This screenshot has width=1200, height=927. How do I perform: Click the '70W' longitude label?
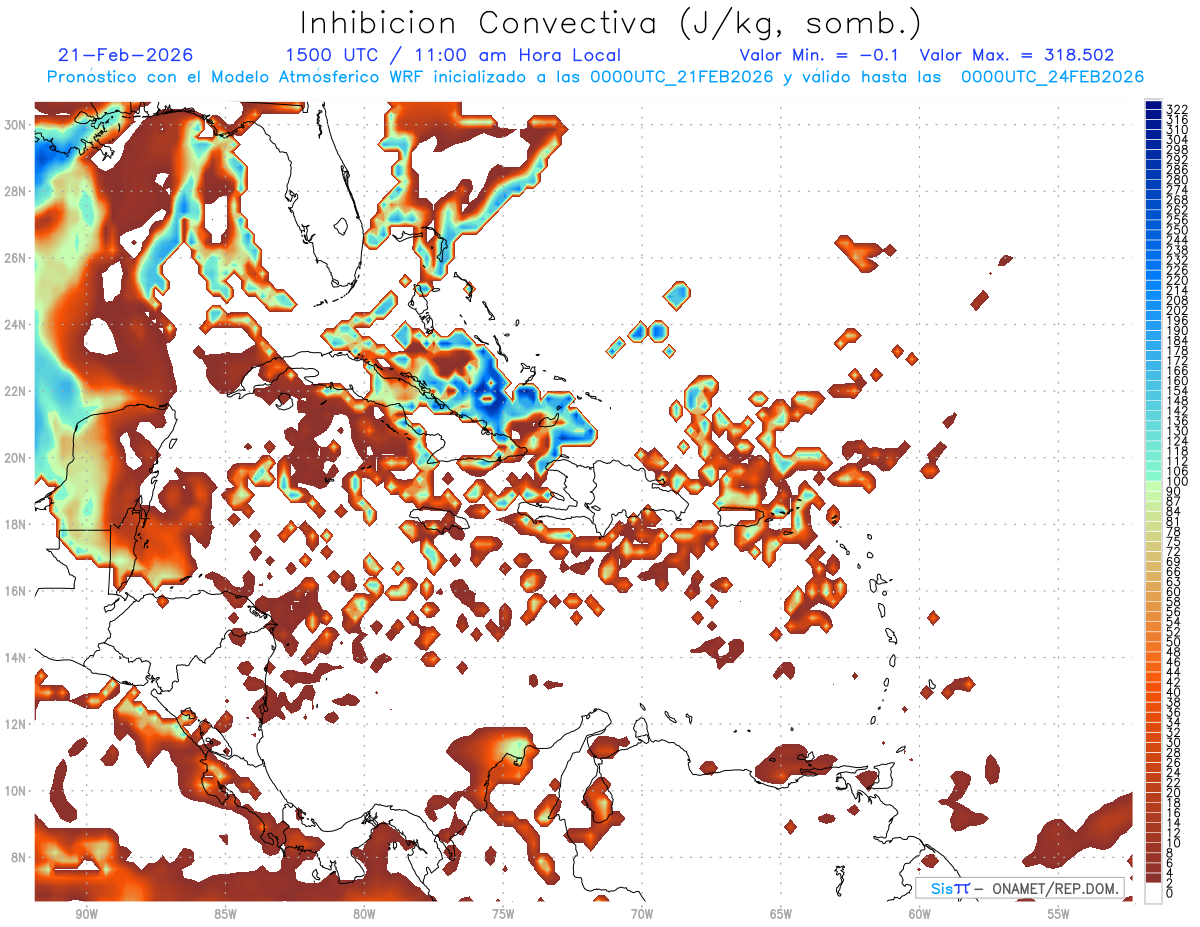point(642,914)
